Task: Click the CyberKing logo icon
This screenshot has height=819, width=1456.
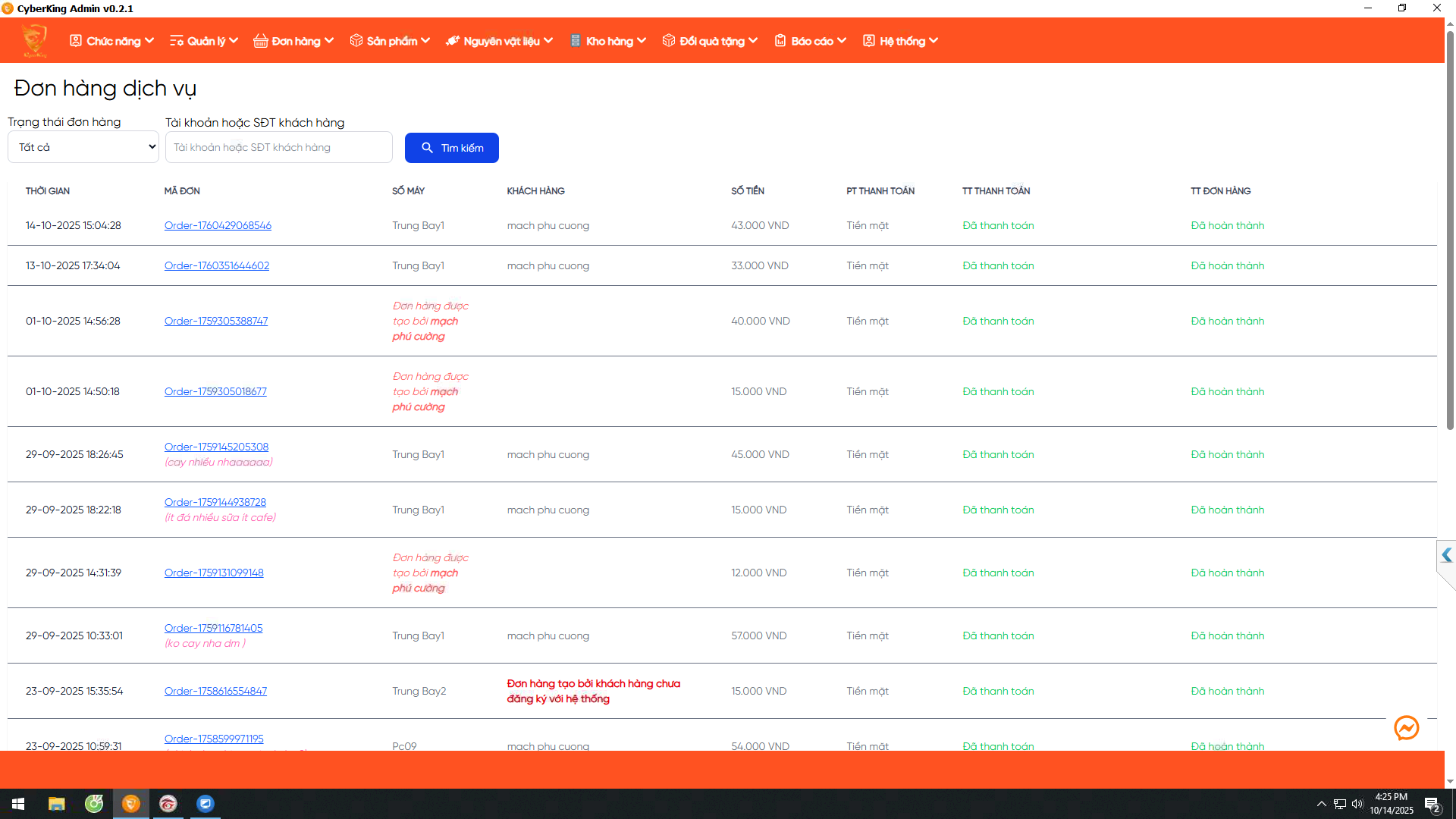Action: click(34, 40)
